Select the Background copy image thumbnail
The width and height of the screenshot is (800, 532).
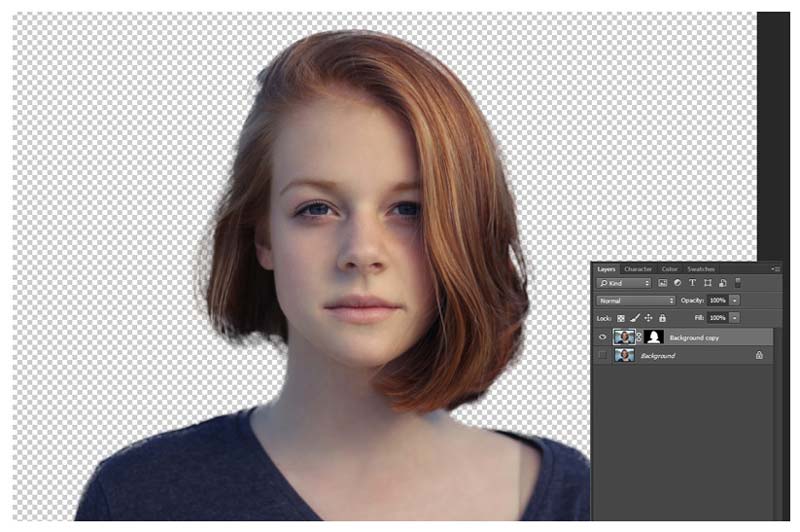[x=624, y=337]
